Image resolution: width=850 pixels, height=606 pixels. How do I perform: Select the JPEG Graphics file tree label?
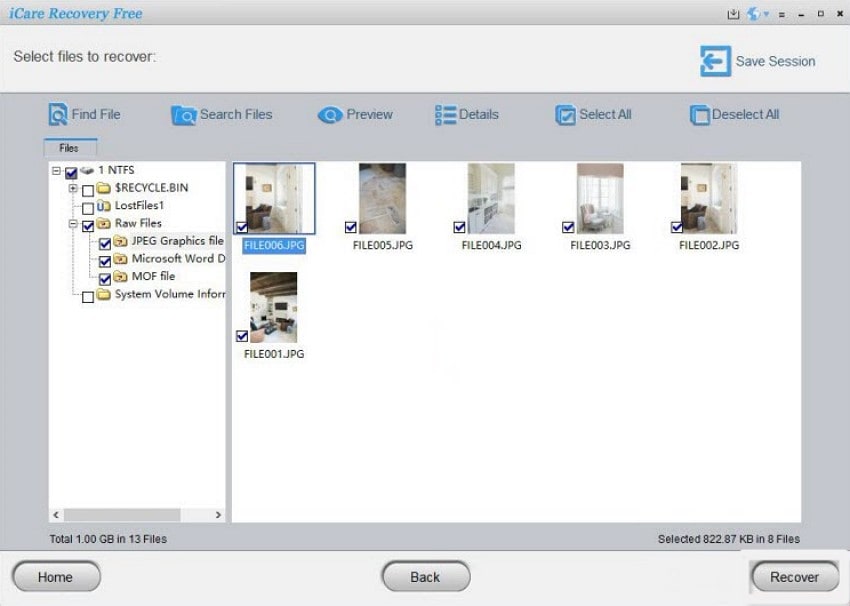[177, 241]
